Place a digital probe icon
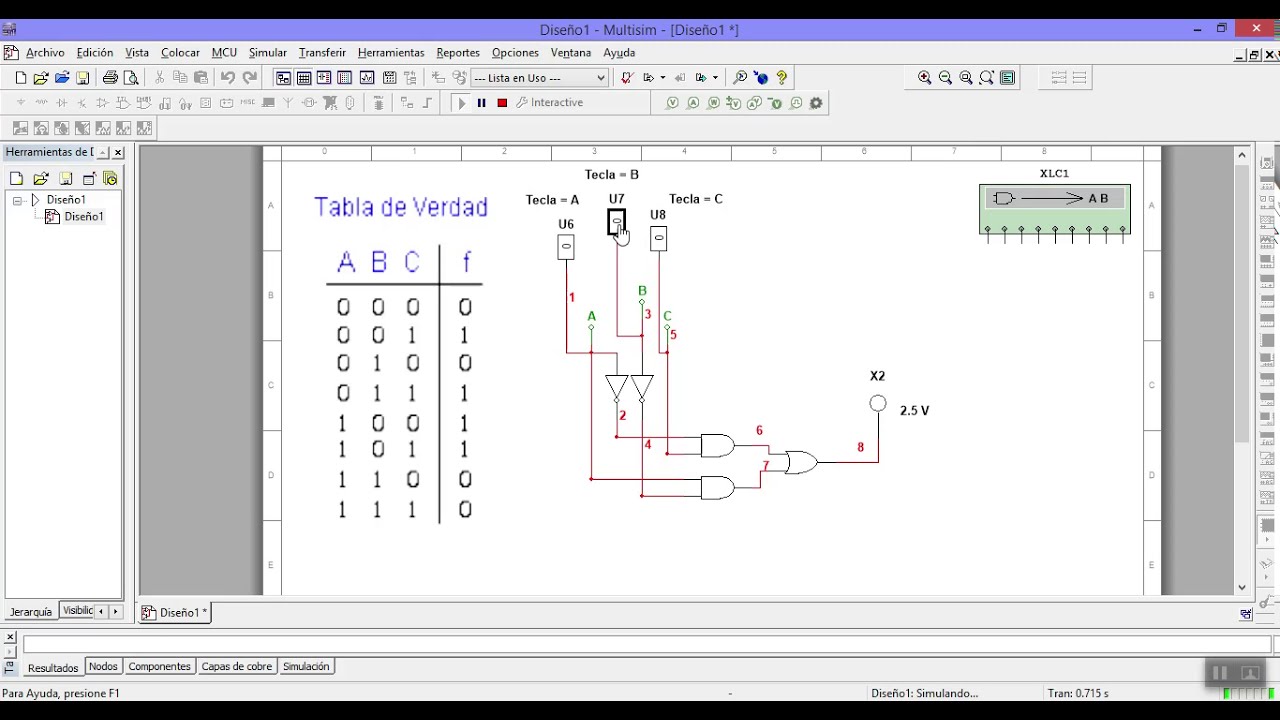The image size is (1280, 720). pos(796,103)
